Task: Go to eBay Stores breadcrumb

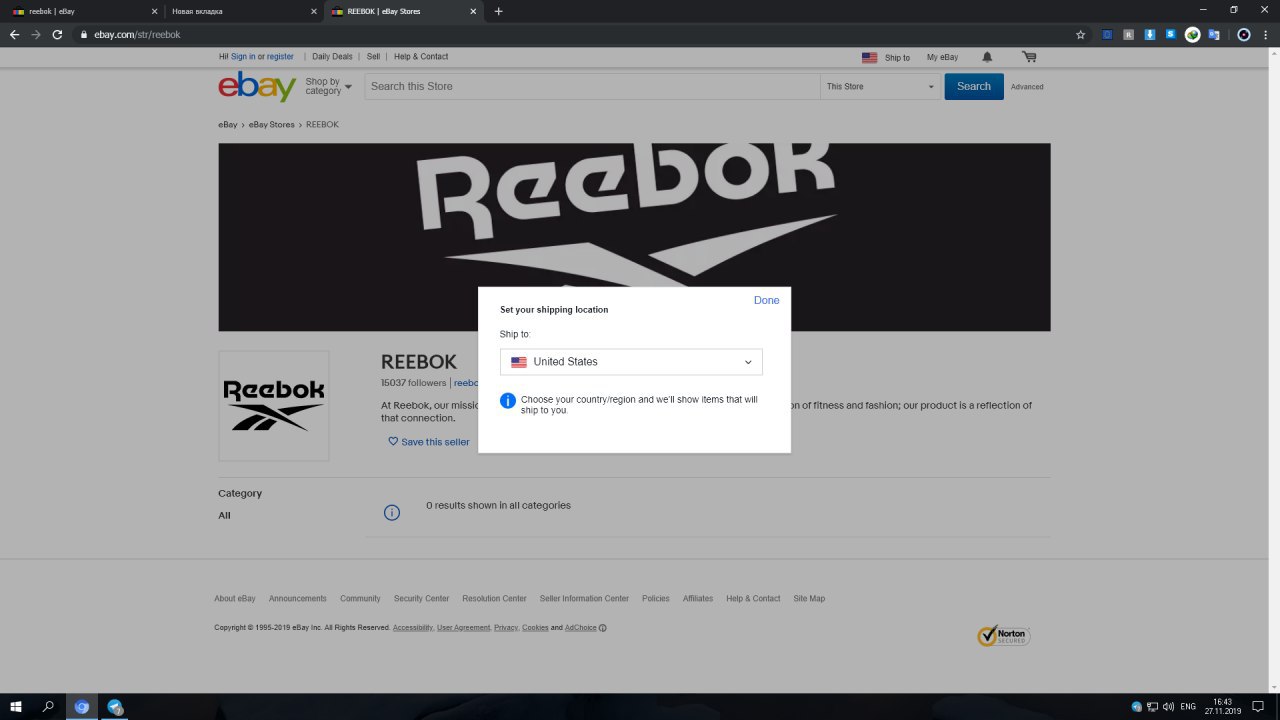Action: (x=272, y=125)
